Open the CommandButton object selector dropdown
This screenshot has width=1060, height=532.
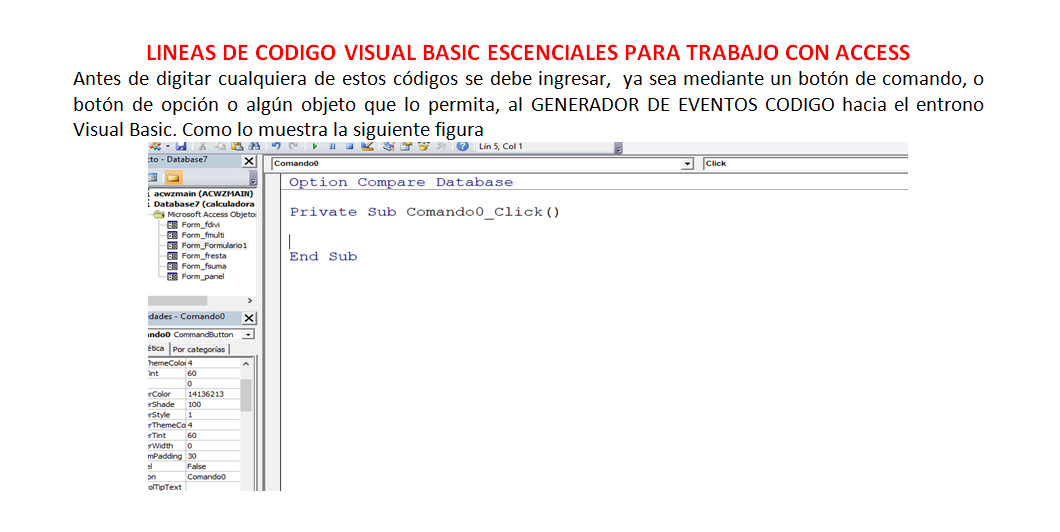(x=248, y=335)
